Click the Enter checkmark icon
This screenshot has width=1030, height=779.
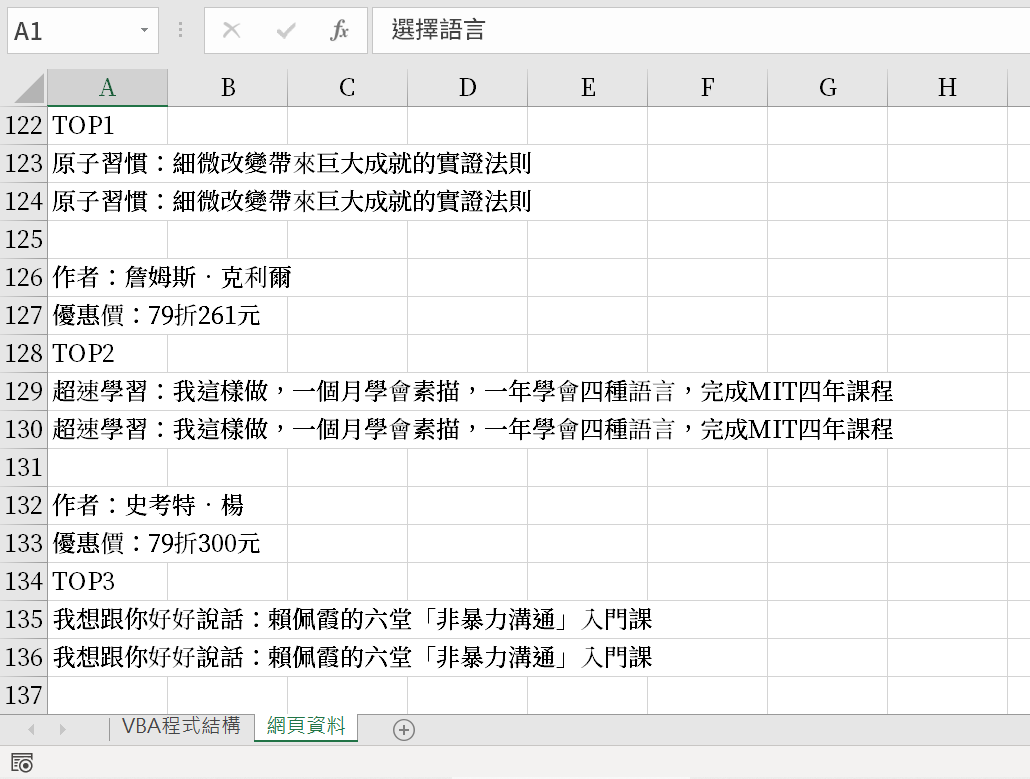286,30
